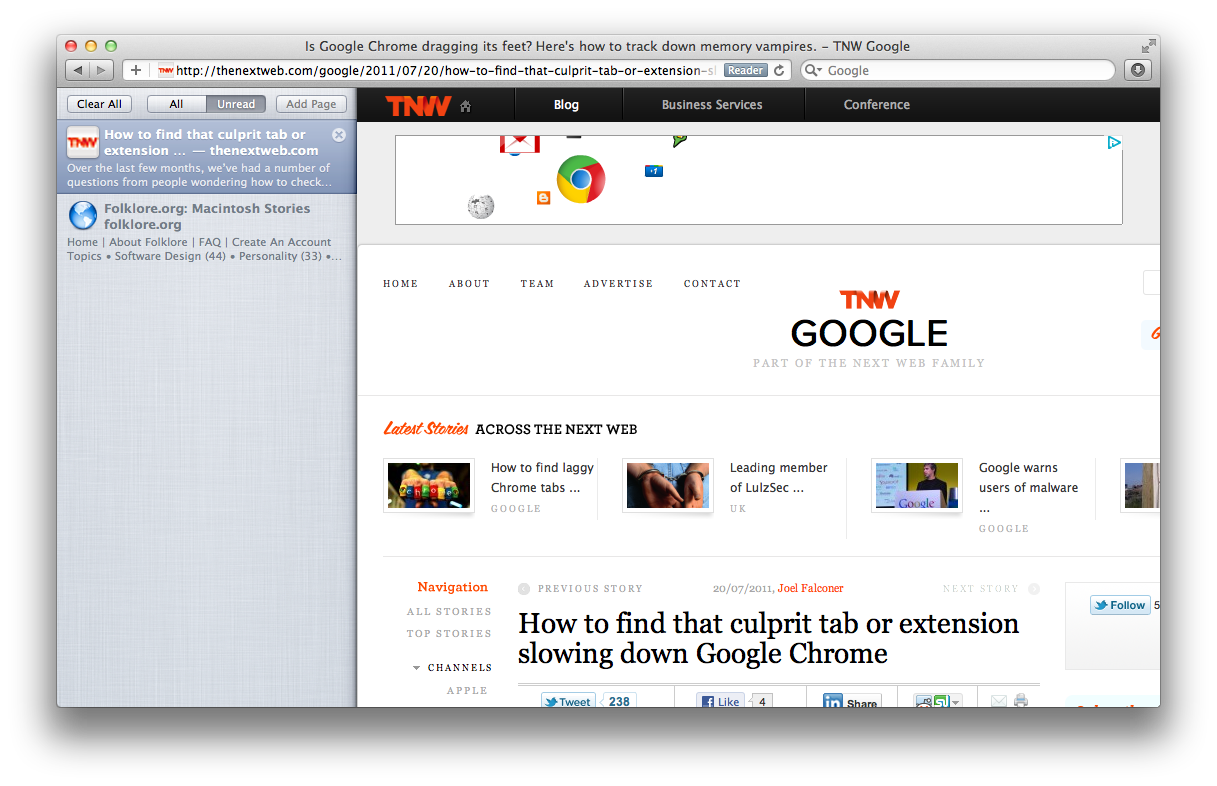The height and width of the screenshot is (786, 1217).
Task: Collapse the Channels section arrow
Action: pos(416,668)
